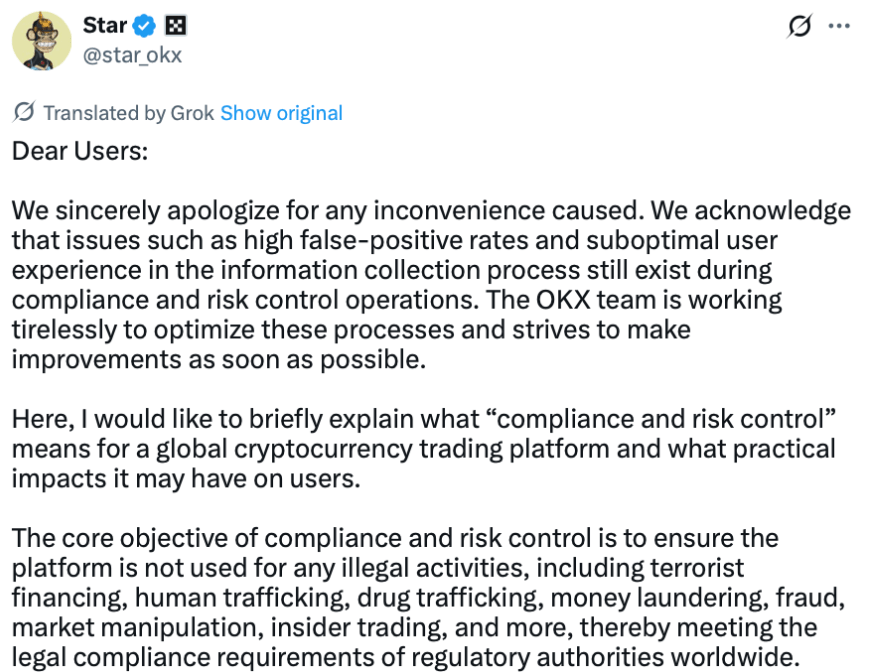Open Star's ape profile picture
The image size is (876, 672).
[41, 43]
